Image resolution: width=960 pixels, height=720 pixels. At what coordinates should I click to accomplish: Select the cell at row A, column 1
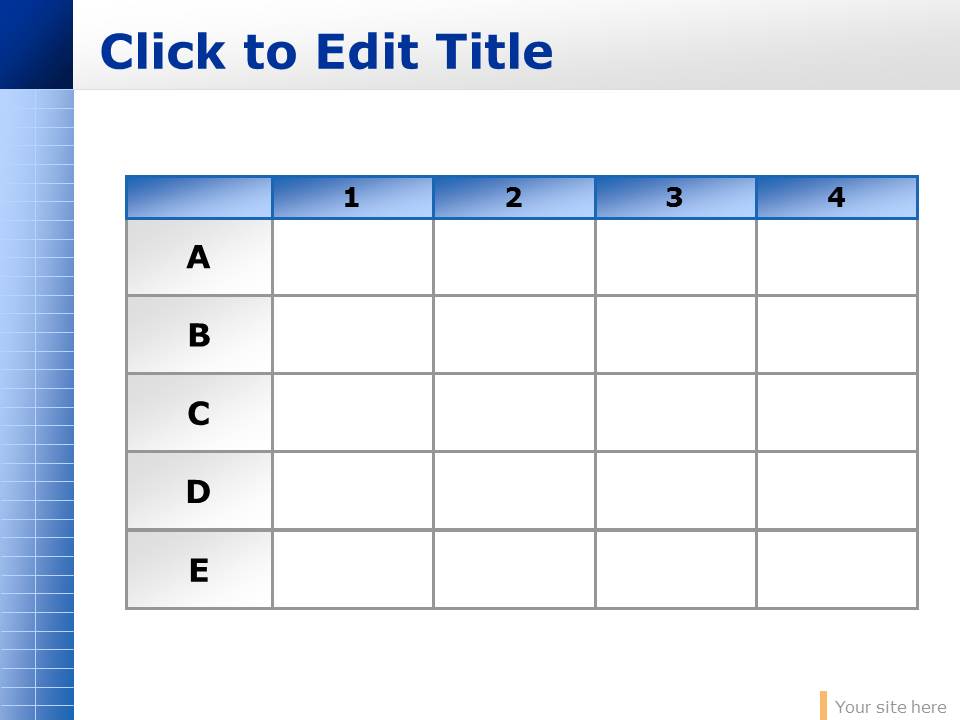352,257
